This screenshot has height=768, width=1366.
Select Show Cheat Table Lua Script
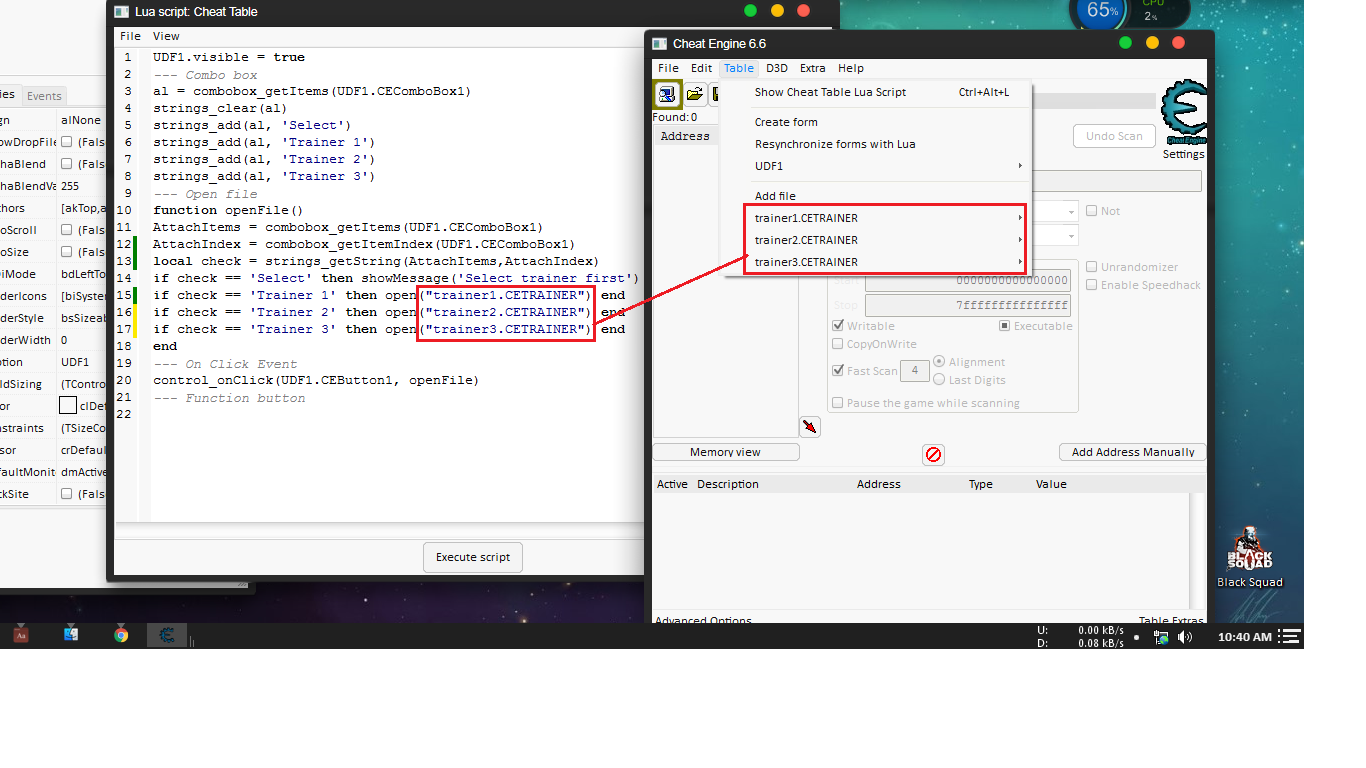tap(830, 92)
